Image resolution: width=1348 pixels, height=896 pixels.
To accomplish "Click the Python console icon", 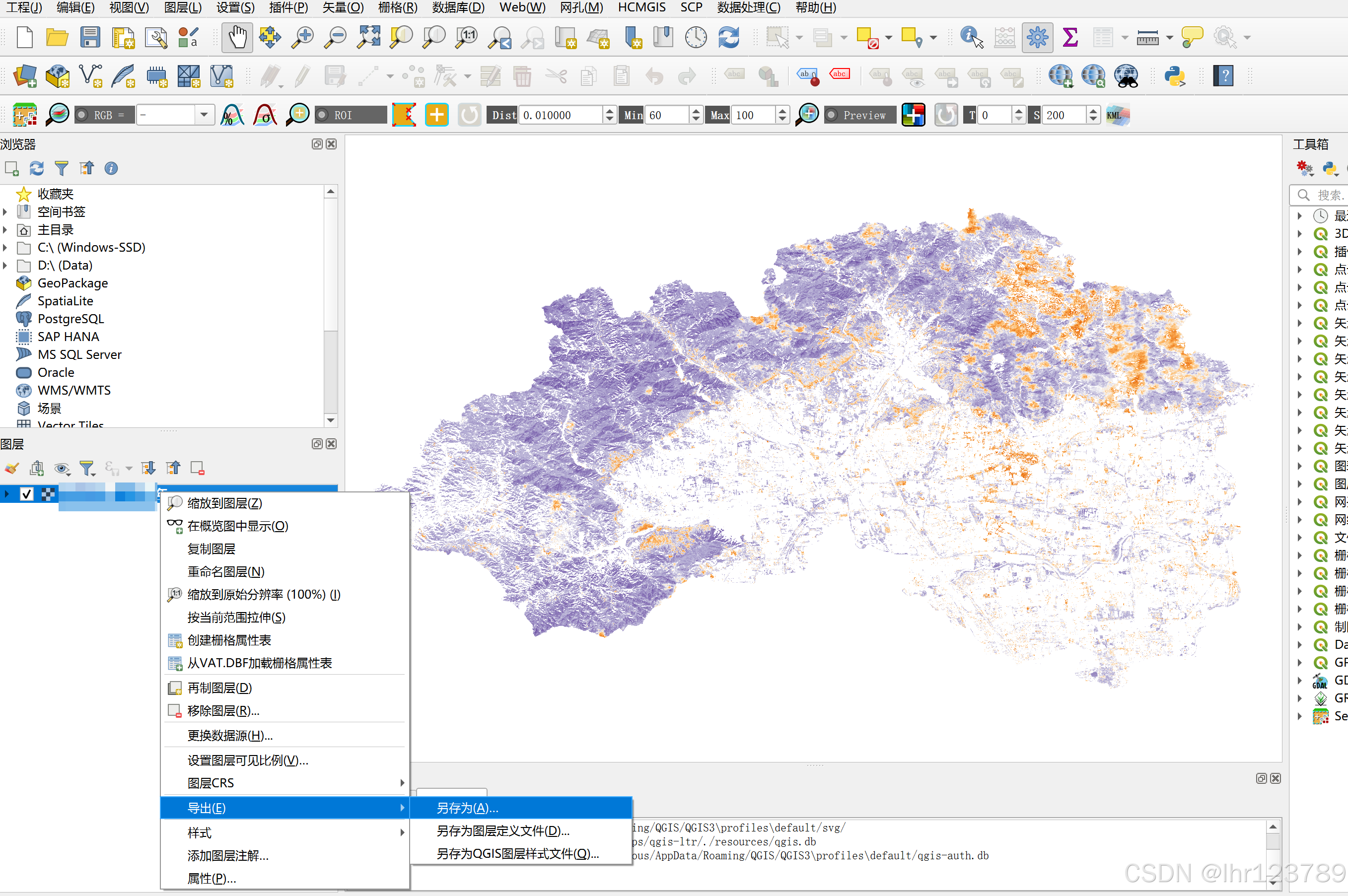I will 1174,76.
